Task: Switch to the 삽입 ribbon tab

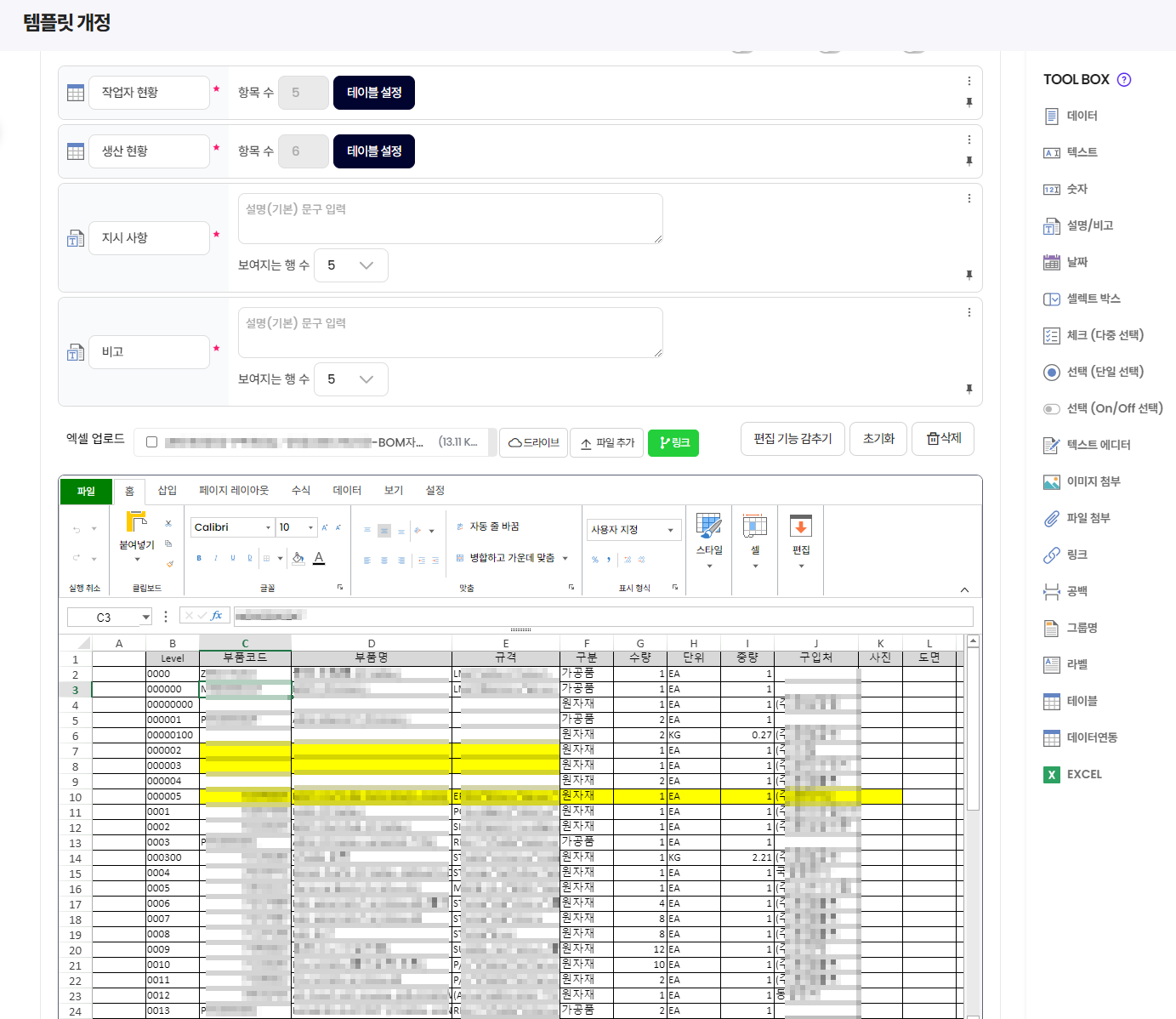Action: click(168, 491)
